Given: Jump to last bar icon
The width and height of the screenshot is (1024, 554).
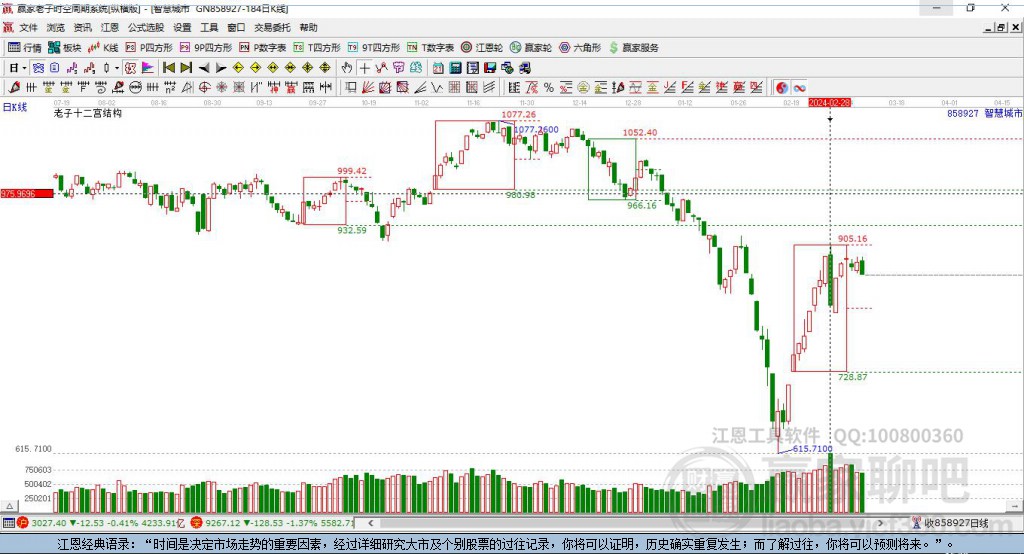Looking at the screenshot, I should coord(186,68).
